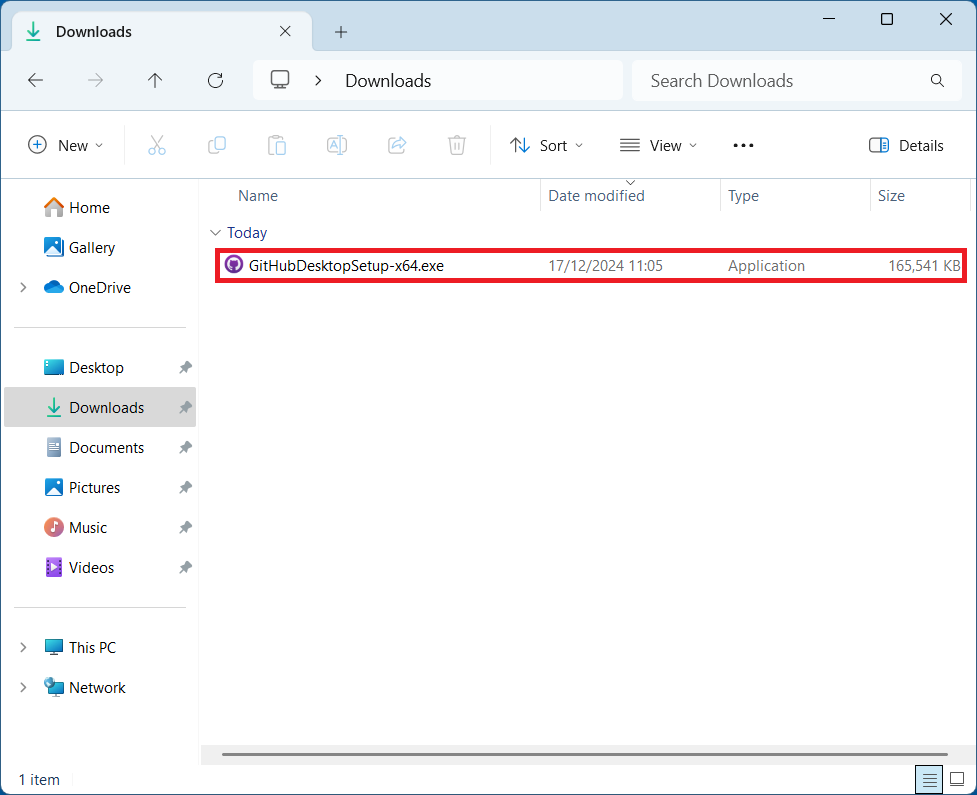The width and height of the screenshot is (977, 795).
Task: Click the New button
Action: [65, 145]
